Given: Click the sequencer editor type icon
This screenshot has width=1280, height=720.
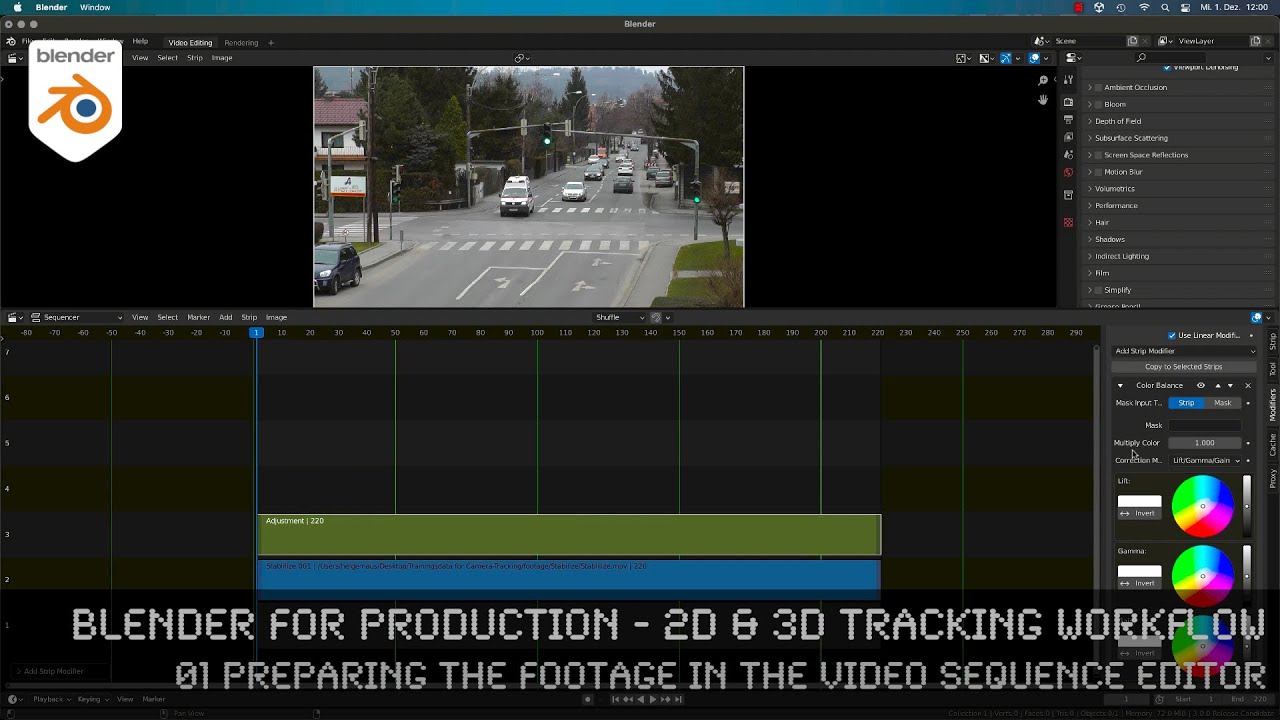Looking at the screenshot, I should click(15, 317).
